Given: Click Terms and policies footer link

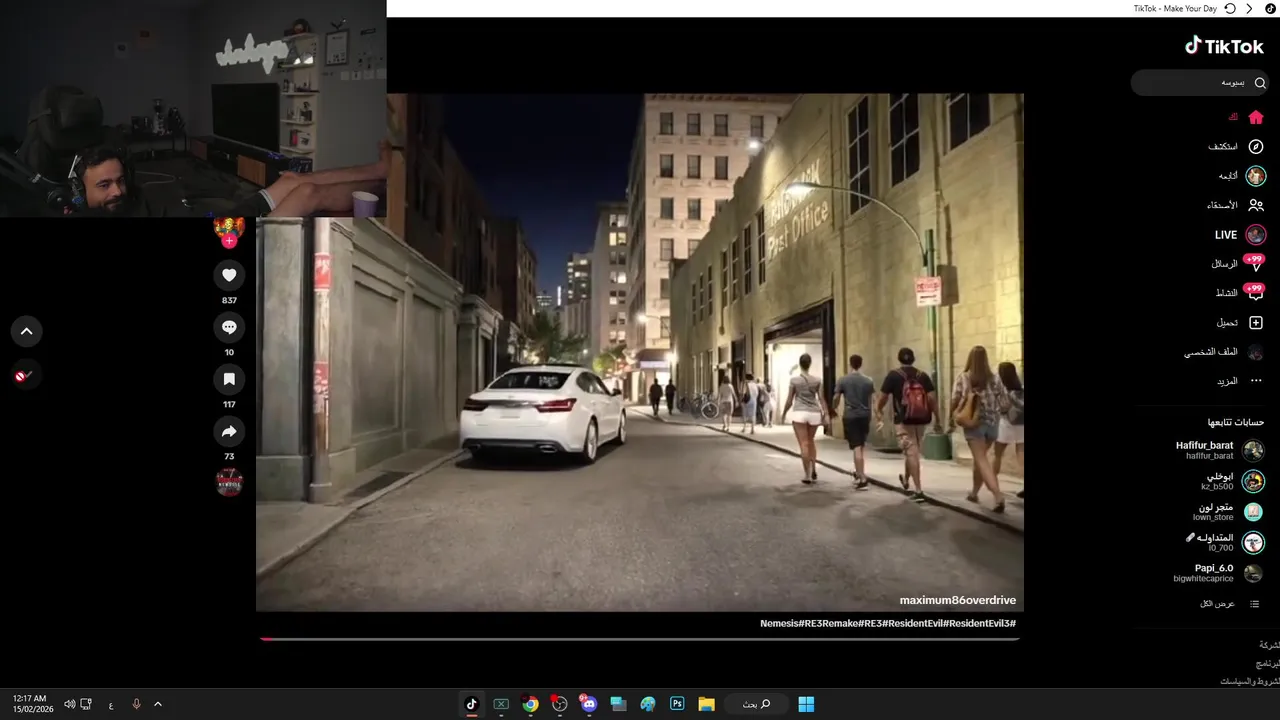Looking at the screenshot, I should (1250, 681).
